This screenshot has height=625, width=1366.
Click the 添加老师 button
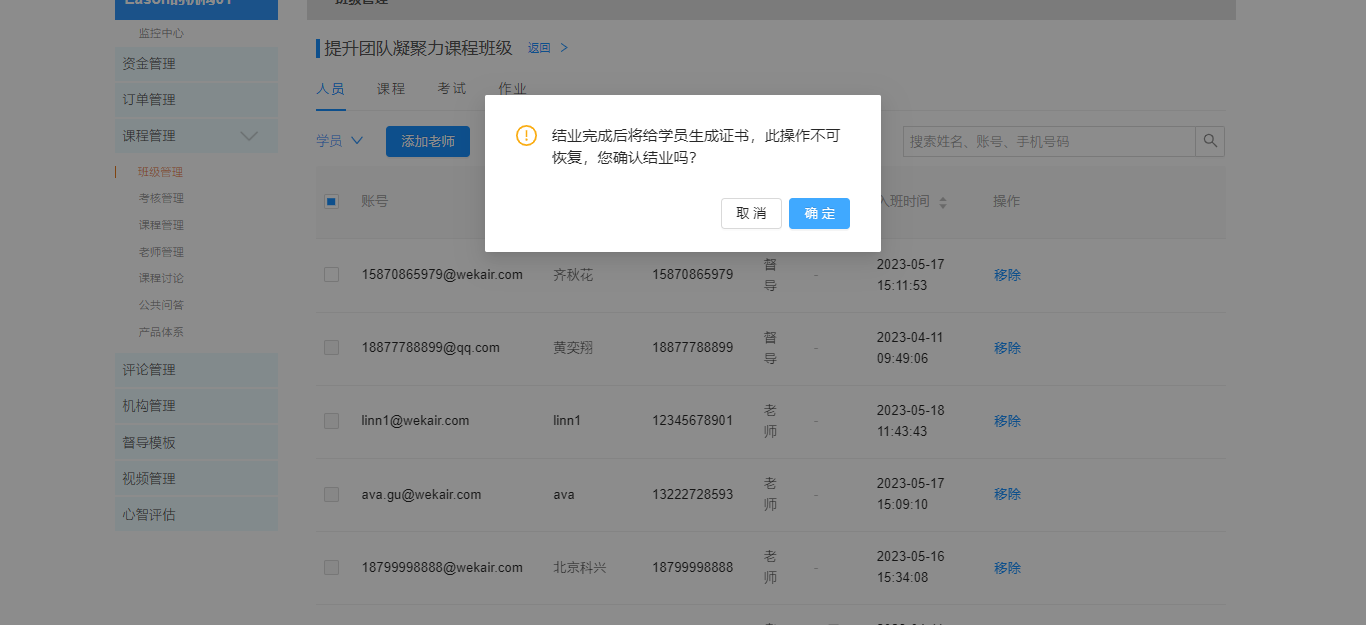click(x=428, y=141)
